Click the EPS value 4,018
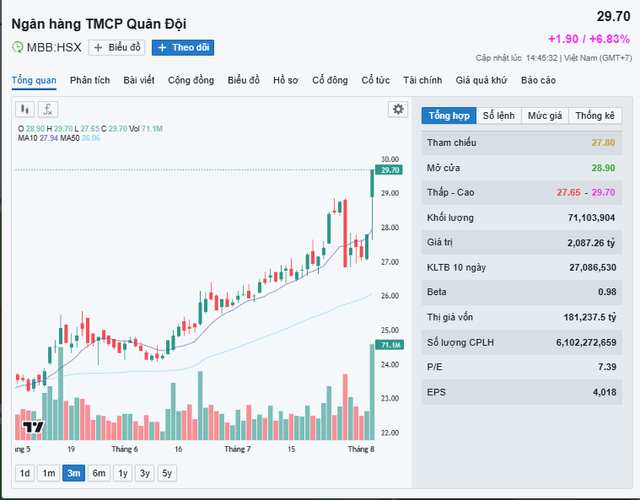 click(605, 392)
